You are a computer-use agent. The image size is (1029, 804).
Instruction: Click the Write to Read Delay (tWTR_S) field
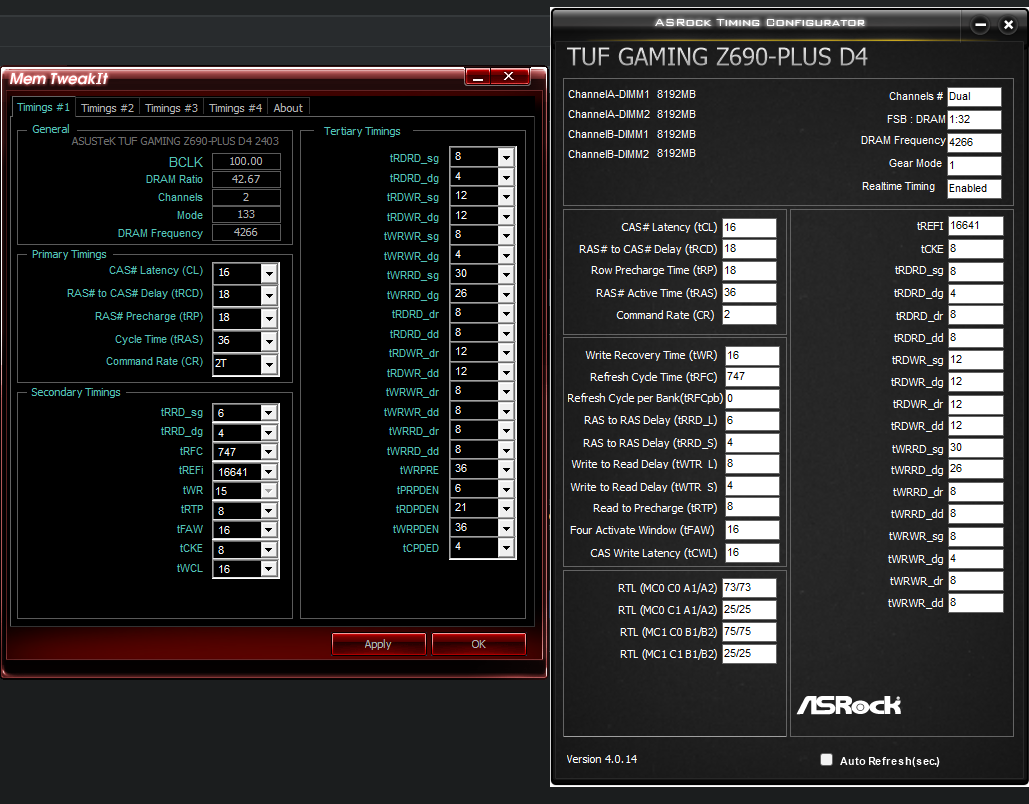point(752,486)
